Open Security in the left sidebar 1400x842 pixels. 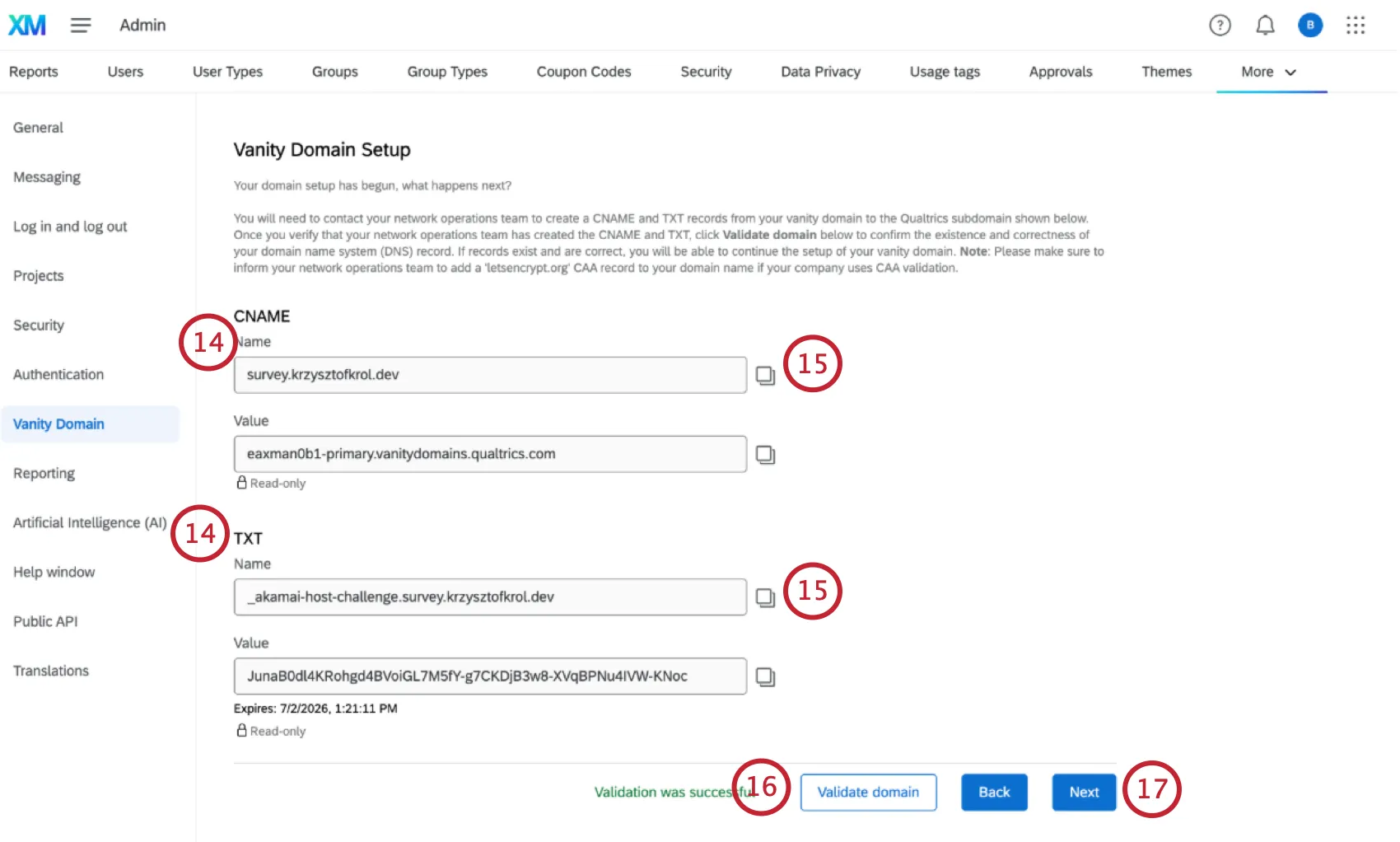tap(39, 325)
